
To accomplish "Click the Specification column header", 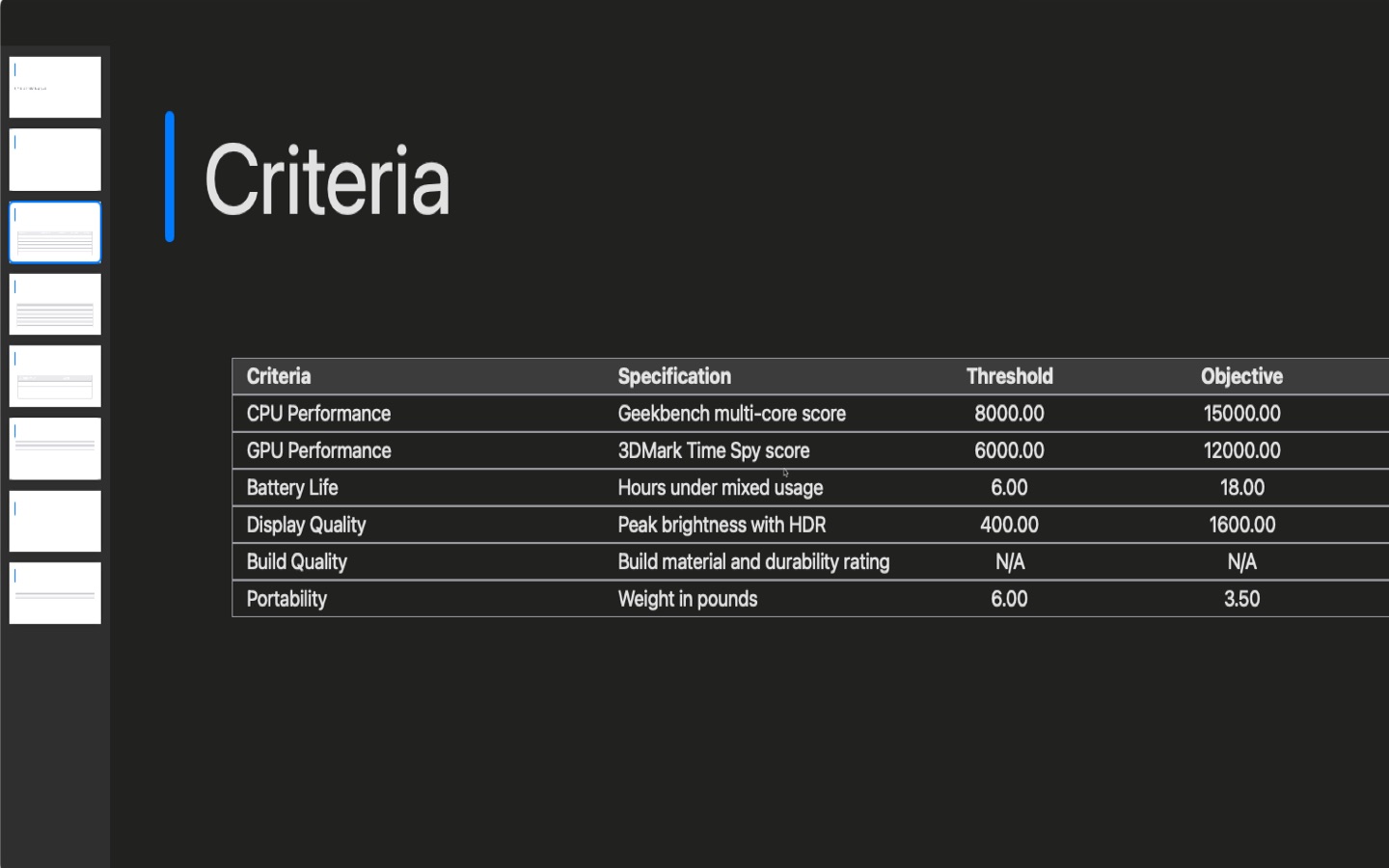I will [x=673, y=376].
